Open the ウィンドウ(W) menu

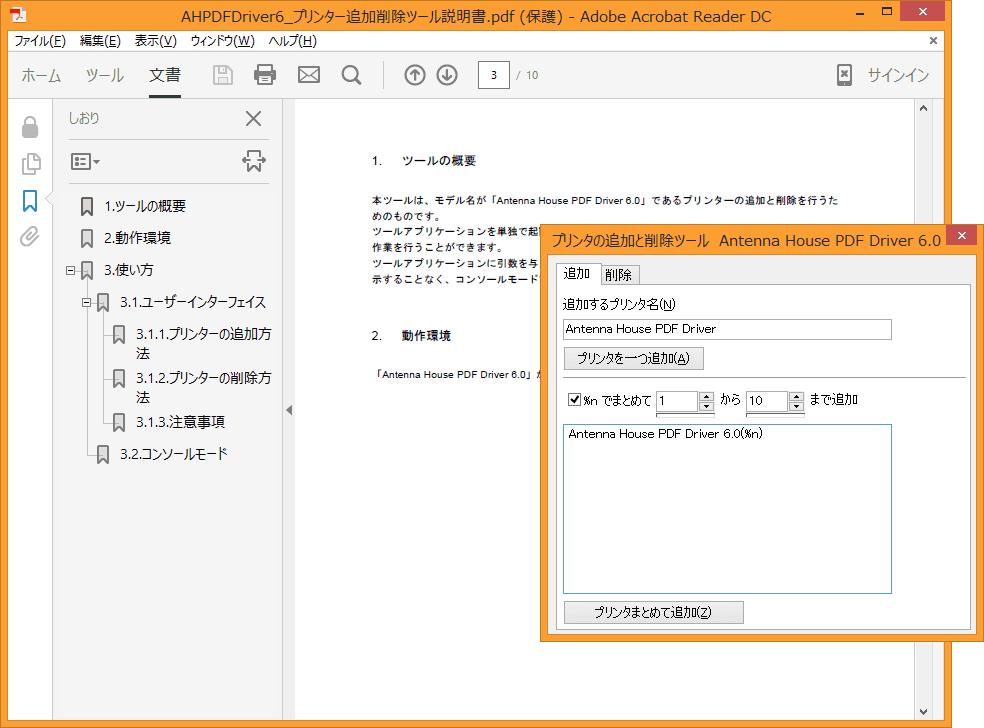tap(223, 41)
